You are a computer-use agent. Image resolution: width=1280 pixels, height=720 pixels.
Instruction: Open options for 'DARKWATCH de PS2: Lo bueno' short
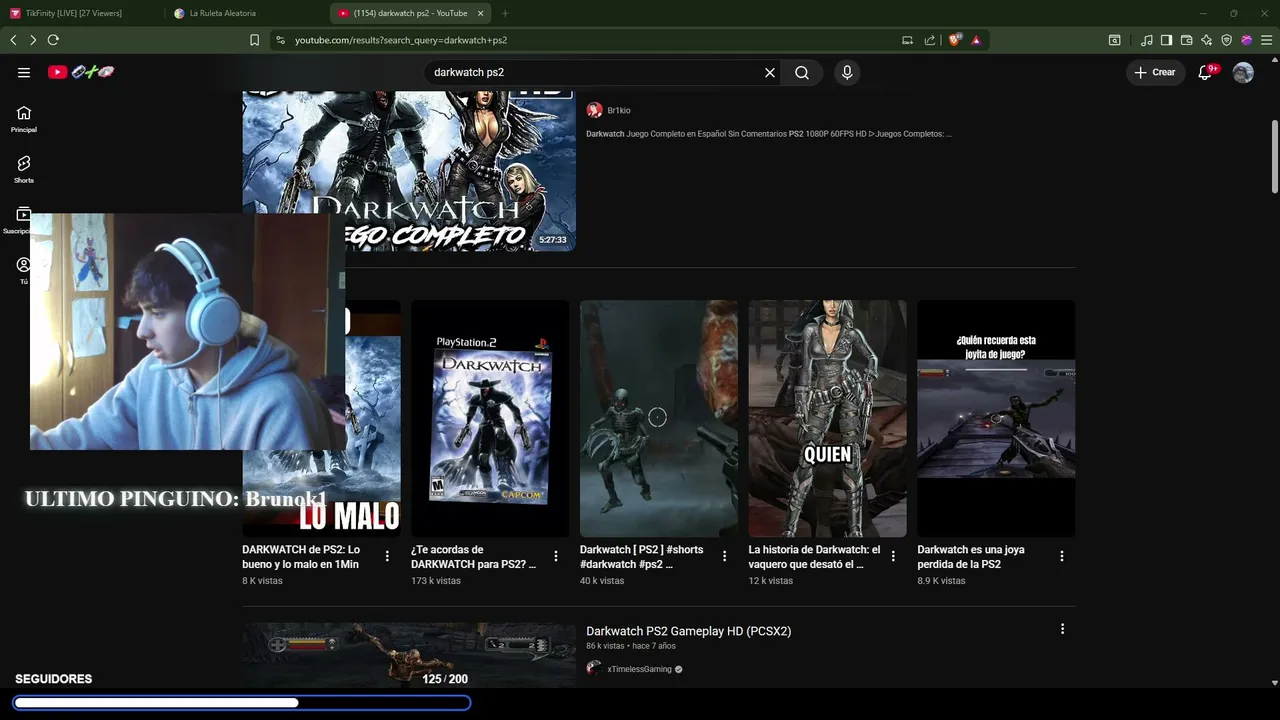pyautogui.click(x=387, y=556)
